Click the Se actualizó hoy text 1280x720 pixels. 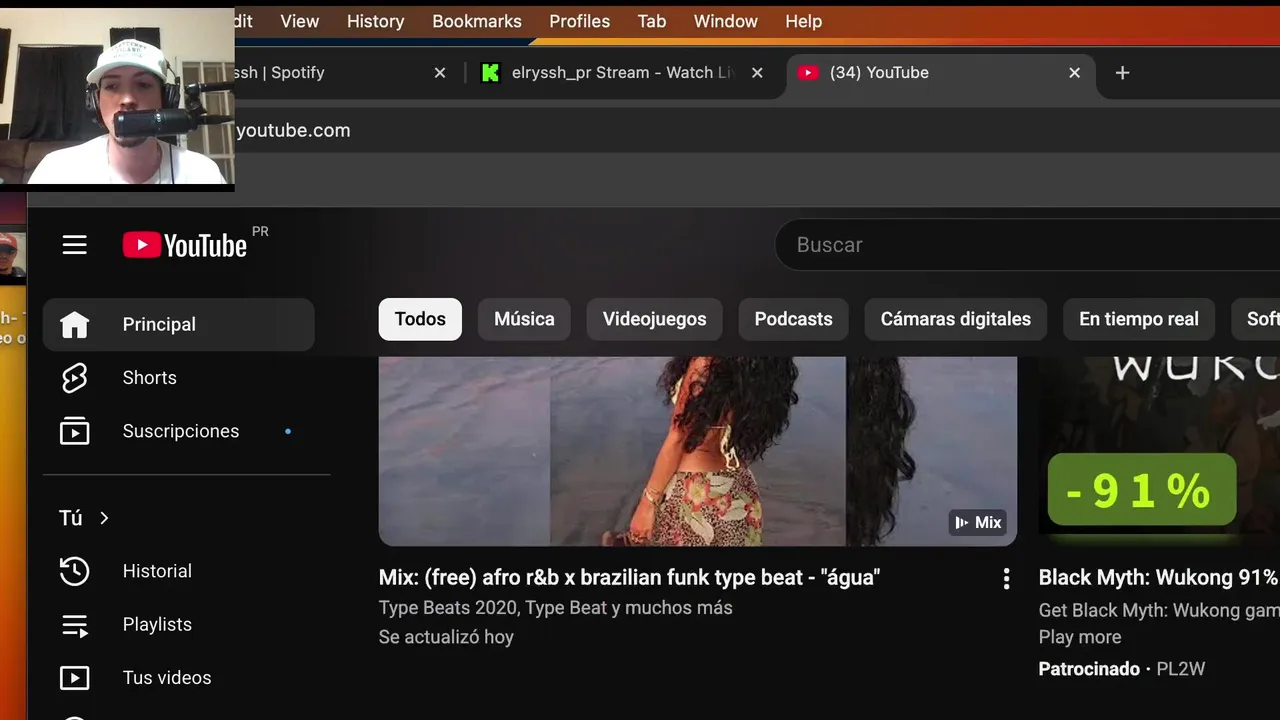point(446,637)
